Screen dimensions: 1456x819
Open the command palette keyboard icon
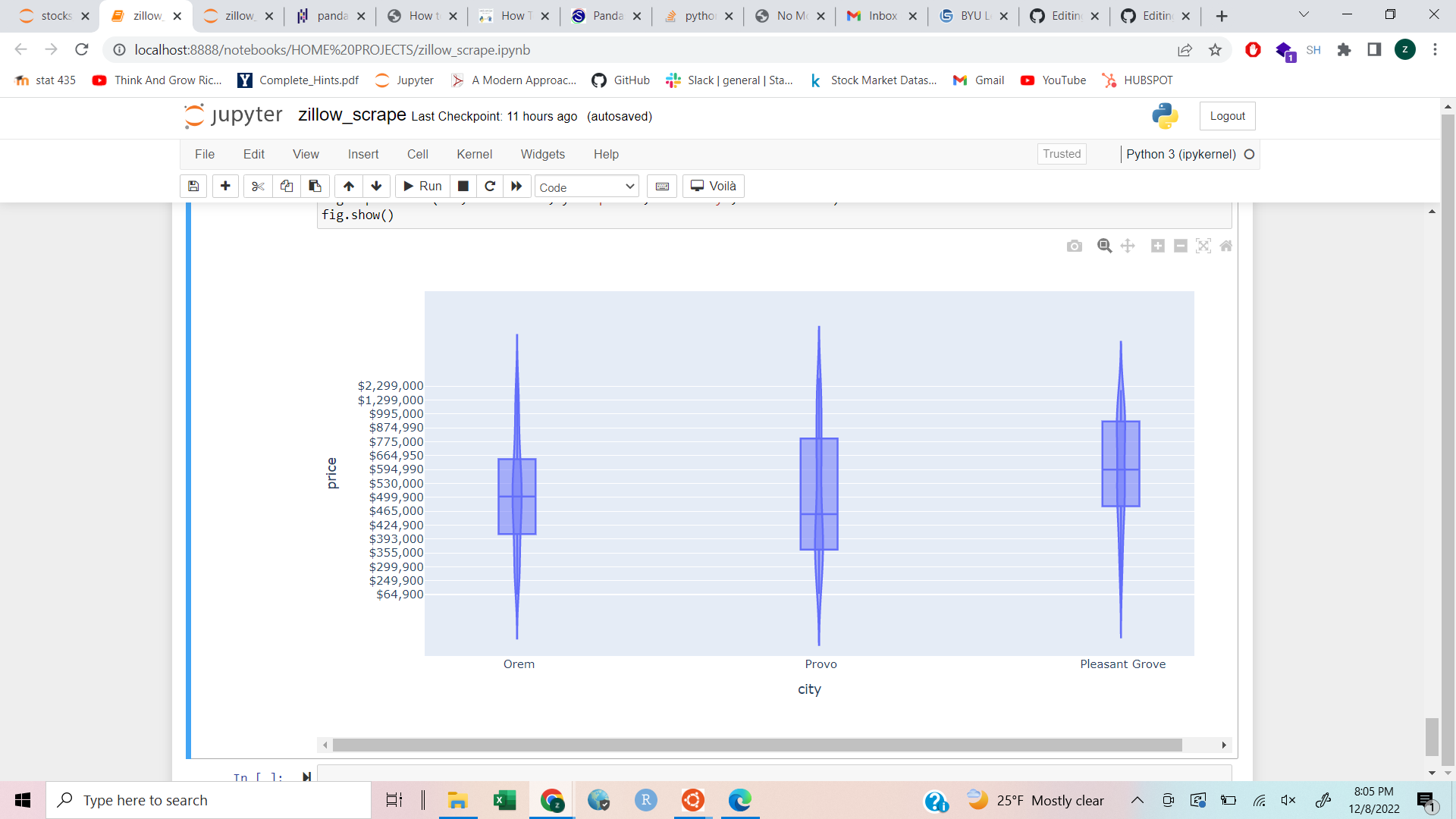coord(662,187)
